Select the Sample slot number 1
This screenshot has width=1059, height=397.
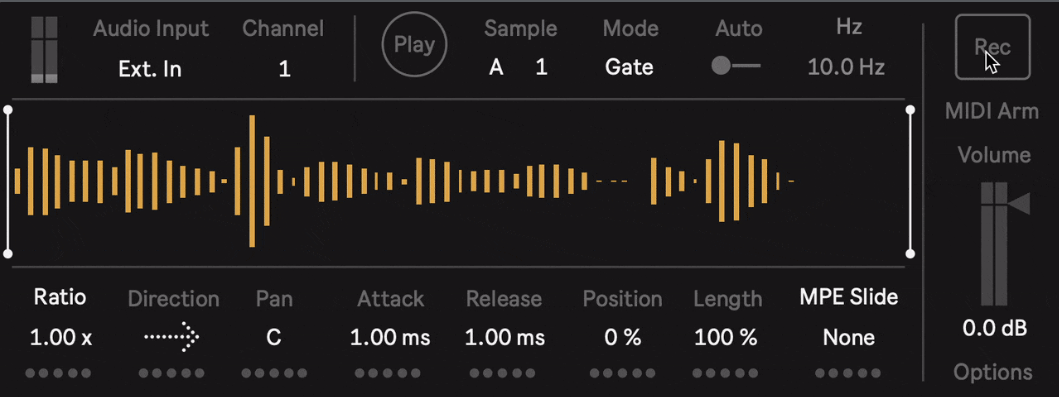point(542,68)
